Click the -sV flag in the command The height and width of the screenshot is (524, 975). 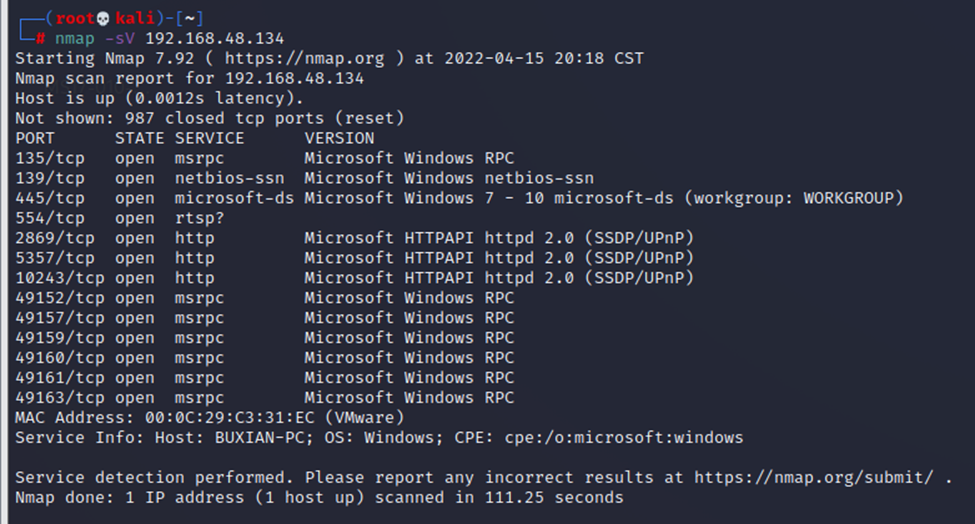coord(120,38)
